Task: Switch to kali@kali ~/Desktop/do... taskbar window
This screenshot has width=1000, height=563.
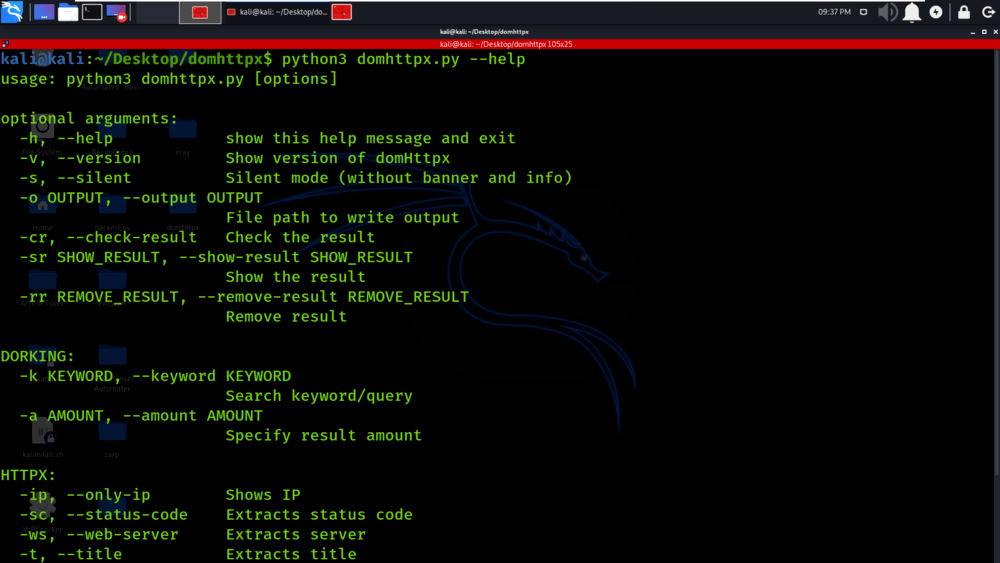Action: click(x=277, y=12)
